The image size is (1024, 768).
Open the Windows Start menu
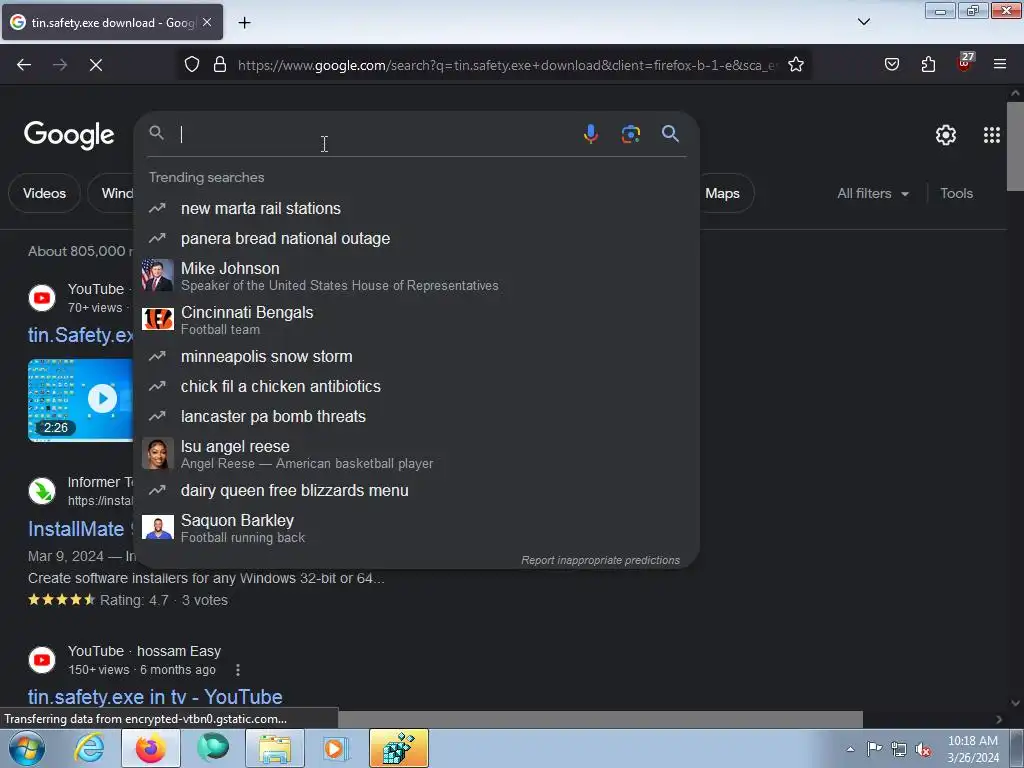(x=26, y=748)
